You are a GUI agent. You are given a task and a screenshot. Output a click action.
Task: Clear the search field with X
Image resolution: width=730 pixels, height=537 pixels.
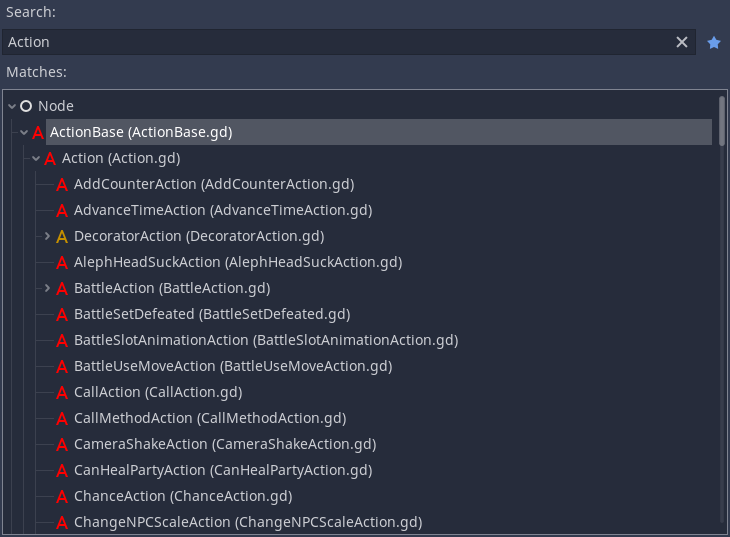[682, 42]
